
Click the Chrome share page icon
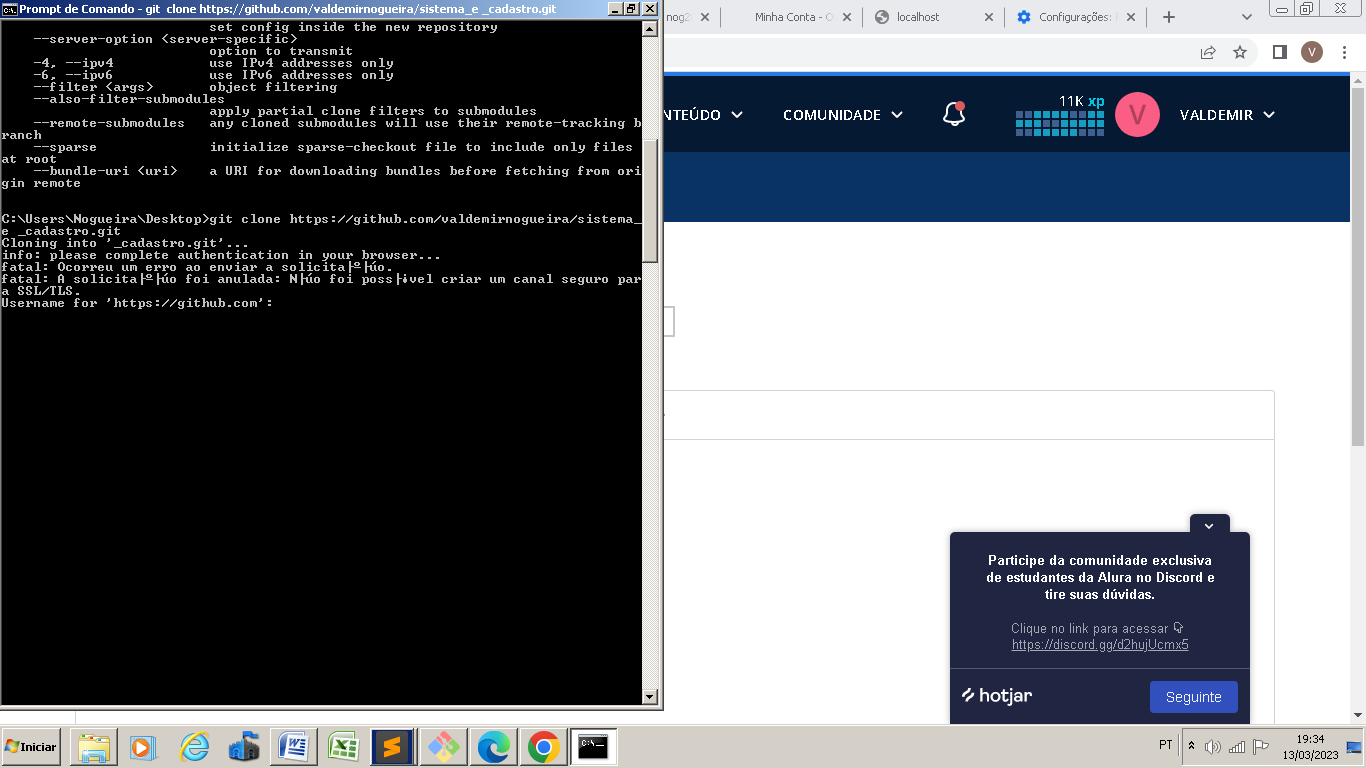1208,52
